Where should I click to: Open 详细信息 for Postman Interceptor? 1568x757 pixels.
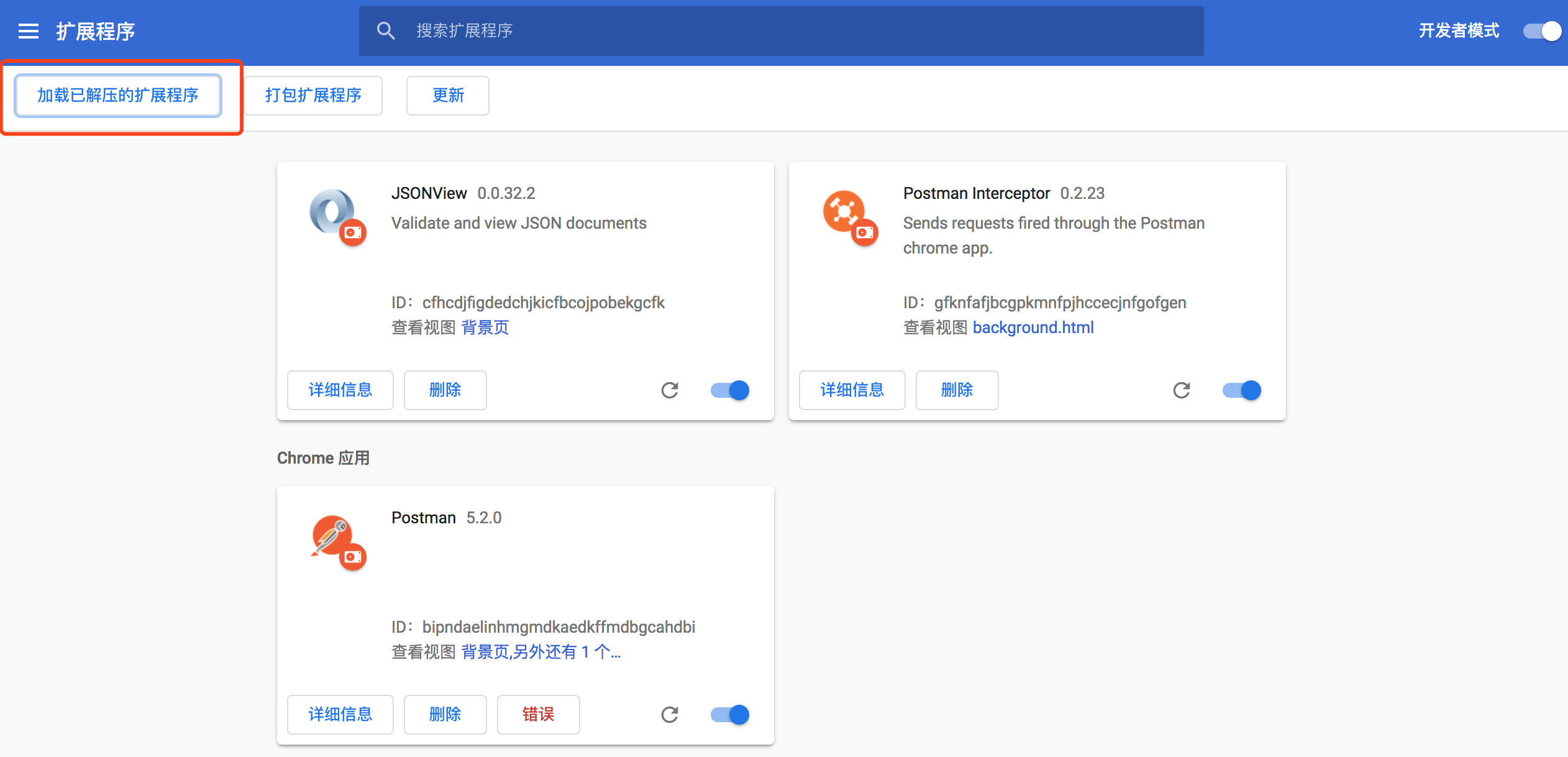pos(852,390)
